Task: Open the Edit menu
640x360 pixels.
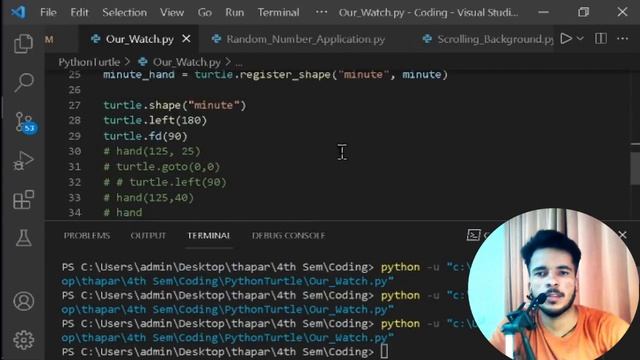Action: coord(79,12)
